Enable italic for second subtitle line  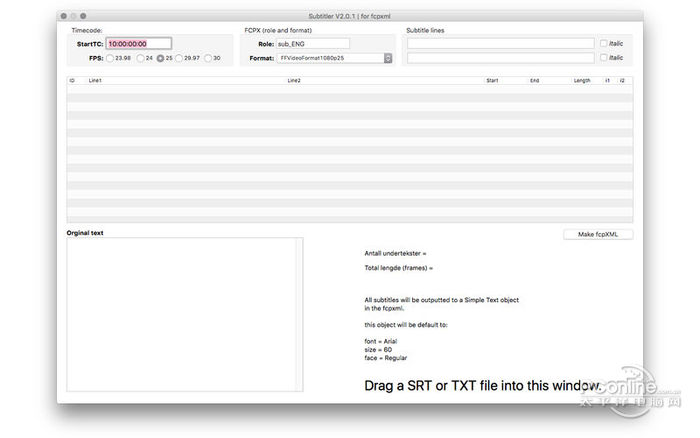pos(604,58)
